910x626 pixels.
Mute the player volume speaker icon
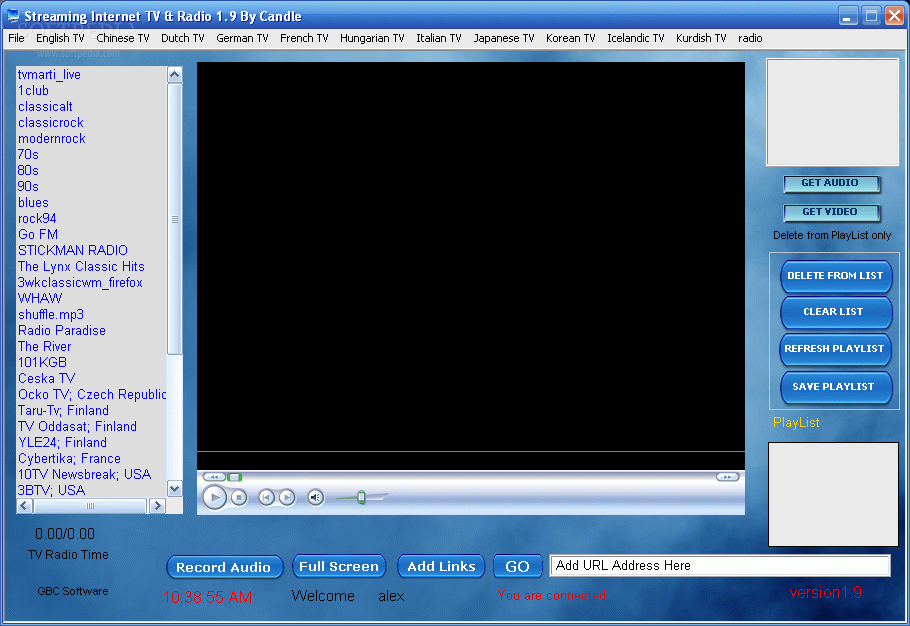315,497
